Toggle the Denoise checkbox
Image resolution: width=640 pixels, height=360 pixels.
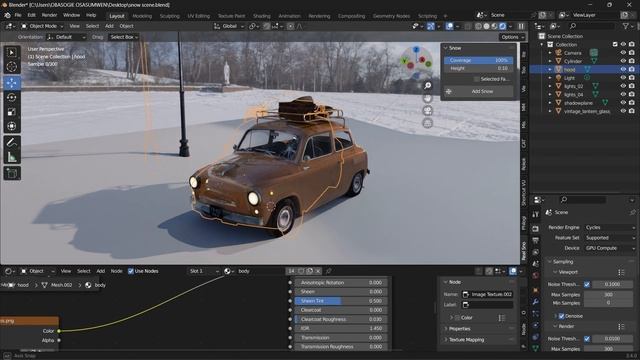tap(561, 316)
